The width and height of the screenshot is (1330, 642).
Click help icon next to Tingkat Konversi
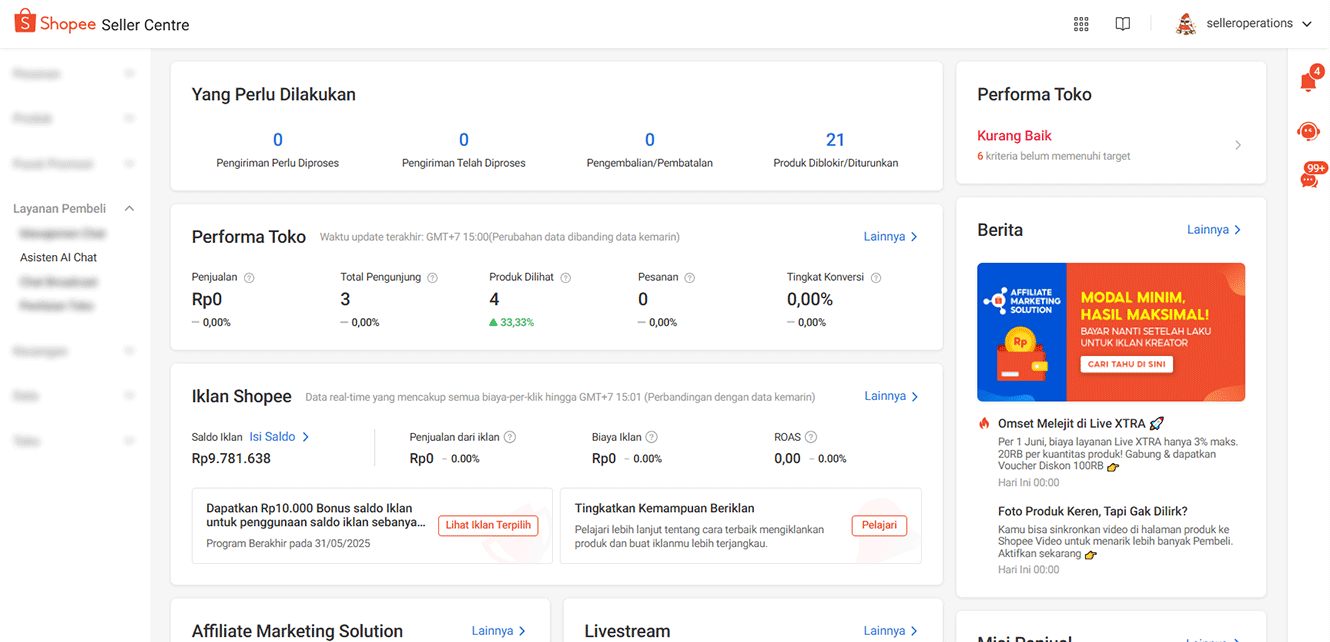click(x=875, y=278)
